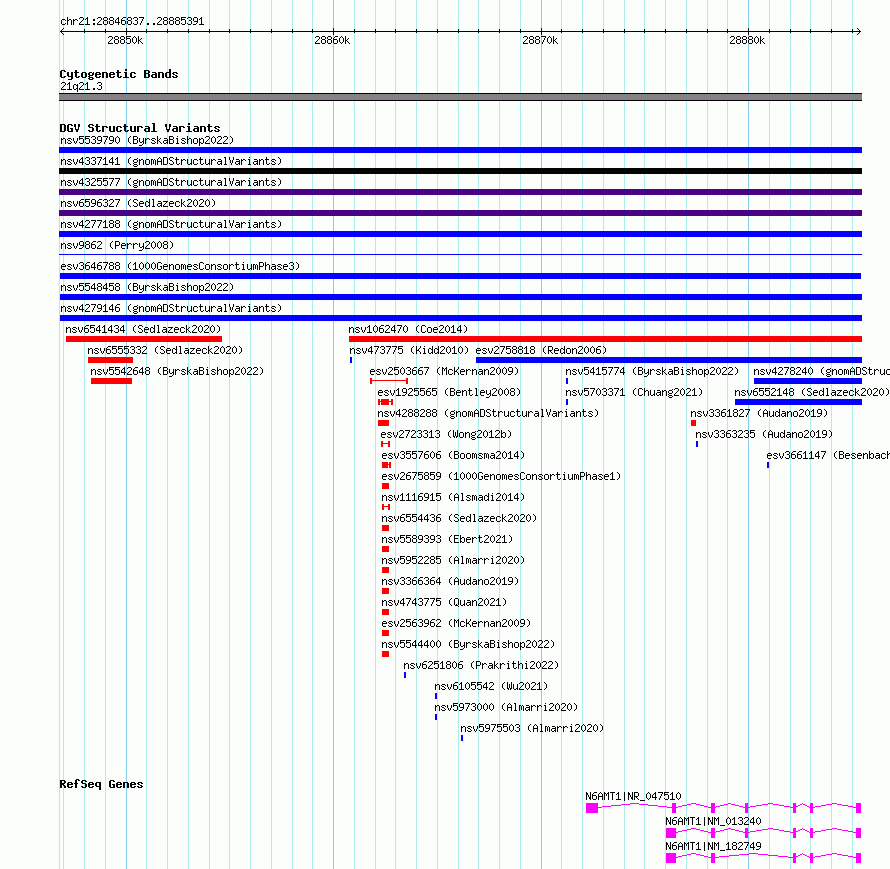Click esv3661147 Besenbacher blue tick
The image size is (890, 869).
[768, 465]
